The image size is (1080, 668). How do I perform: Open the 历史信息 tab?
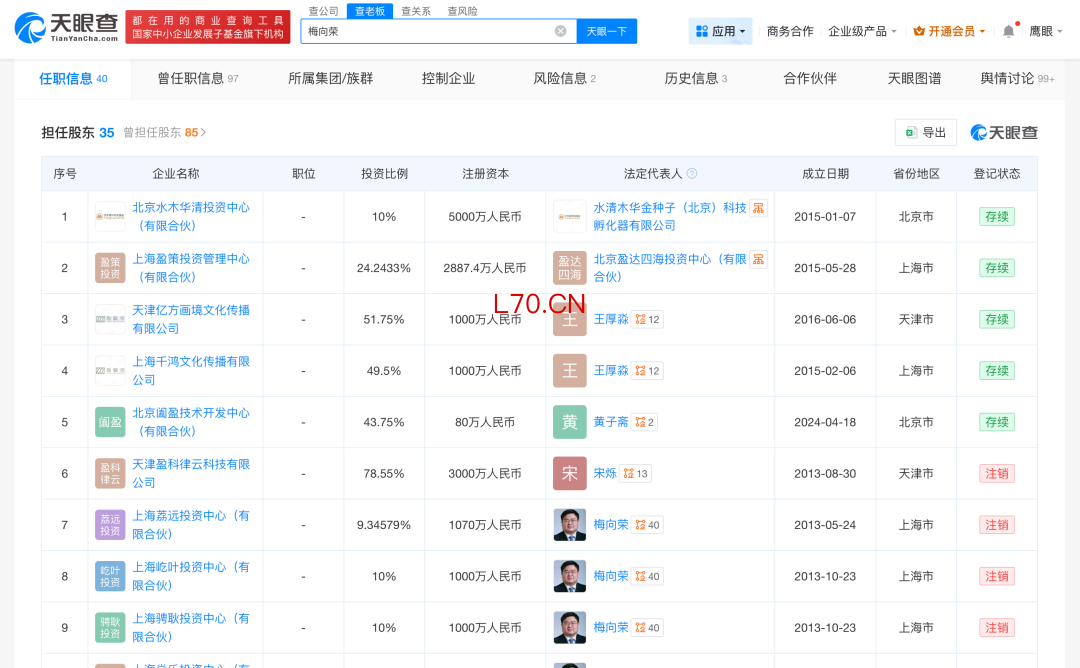pyautogui.click(x=696, y=79)
